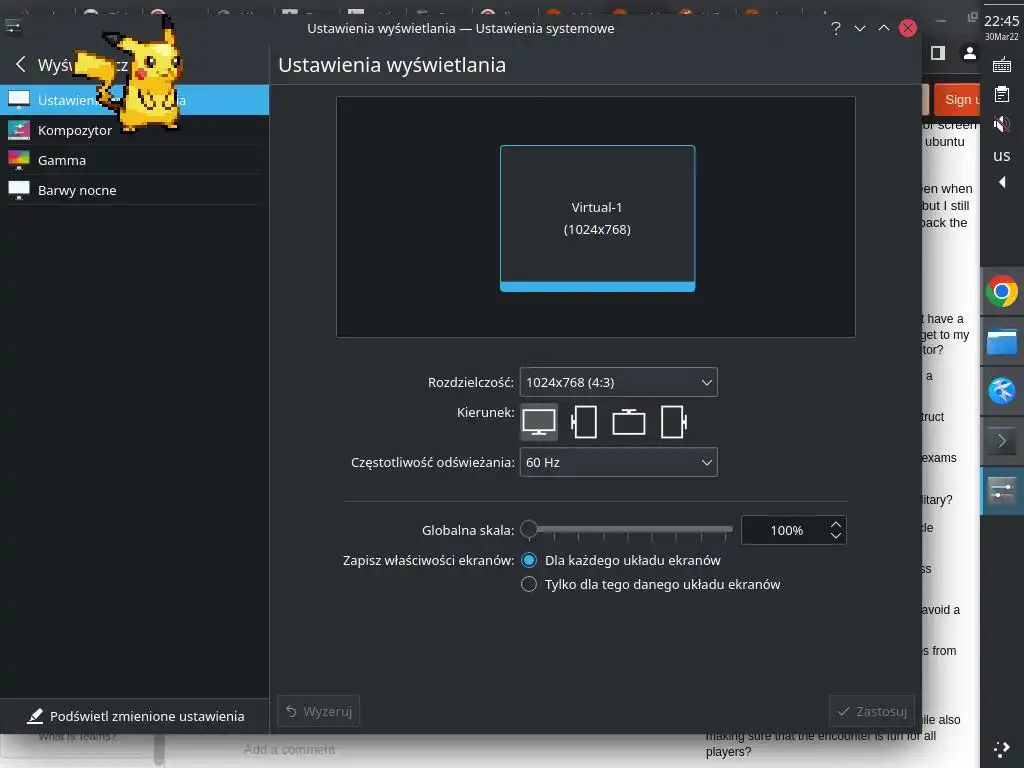Click the colorful Gamma monitor icon

(19, 160)
